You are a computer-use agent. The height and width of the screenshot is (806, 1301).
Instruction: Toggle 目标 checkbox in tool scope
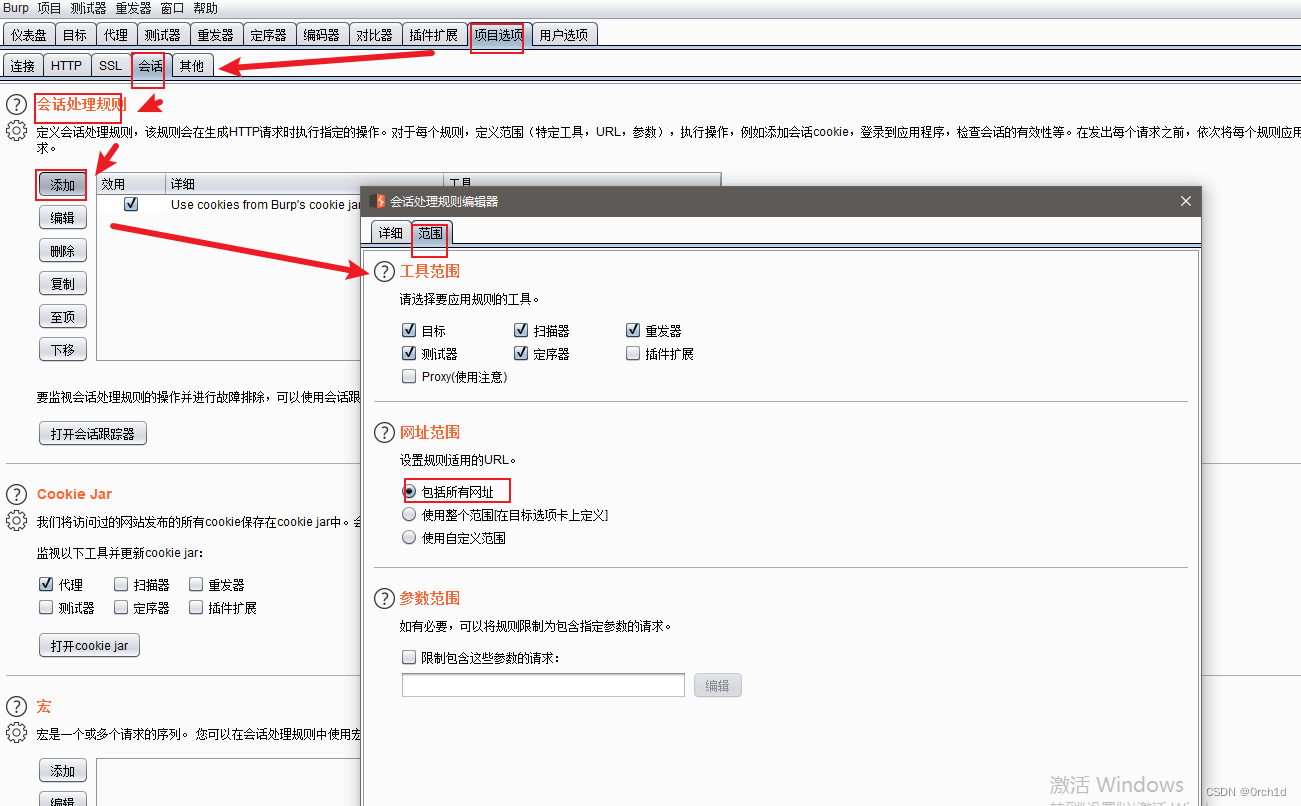coord(408,330)
